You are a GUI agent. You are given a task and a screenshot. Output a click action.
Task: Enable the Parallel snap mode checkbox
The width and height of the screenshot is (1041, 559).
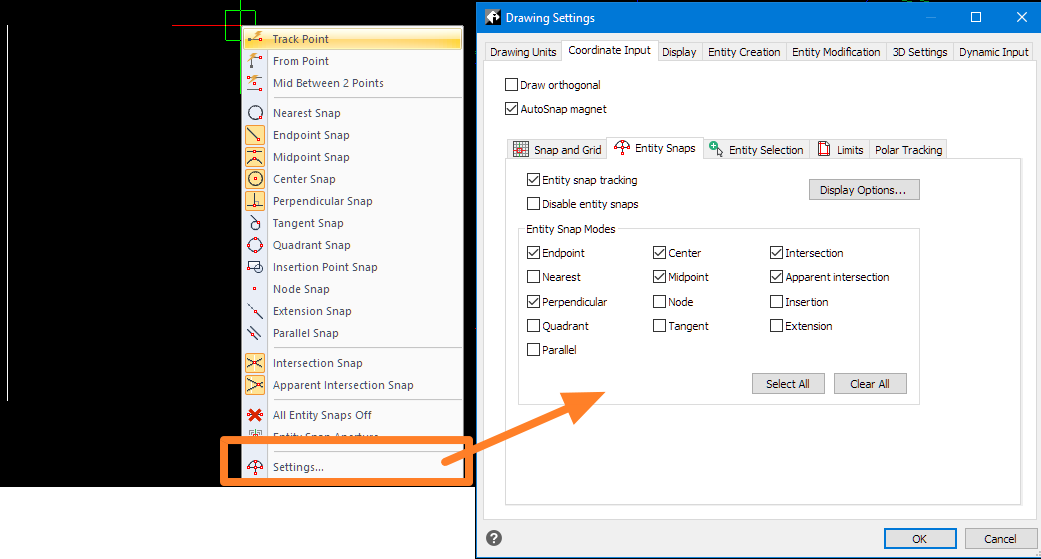533,349
